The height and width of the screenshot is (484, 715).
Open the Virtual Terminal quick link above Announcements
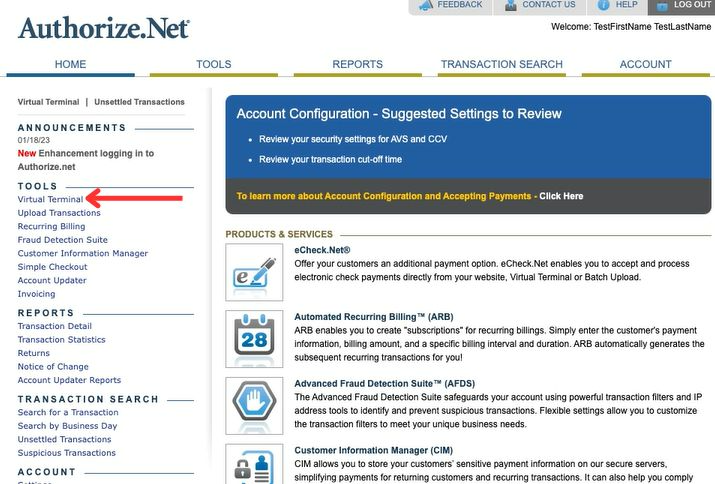point(48,102)
